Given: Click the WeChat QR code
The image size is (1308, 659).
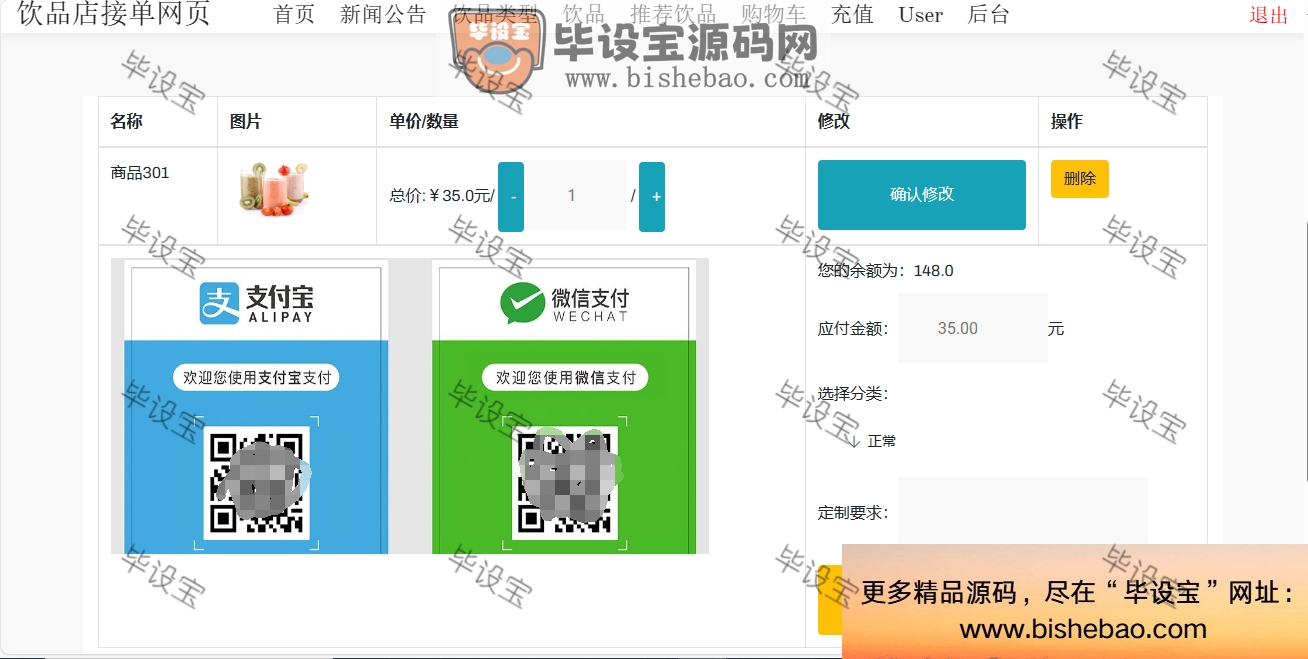Looking at the screenshot, I should coord(565,483).
